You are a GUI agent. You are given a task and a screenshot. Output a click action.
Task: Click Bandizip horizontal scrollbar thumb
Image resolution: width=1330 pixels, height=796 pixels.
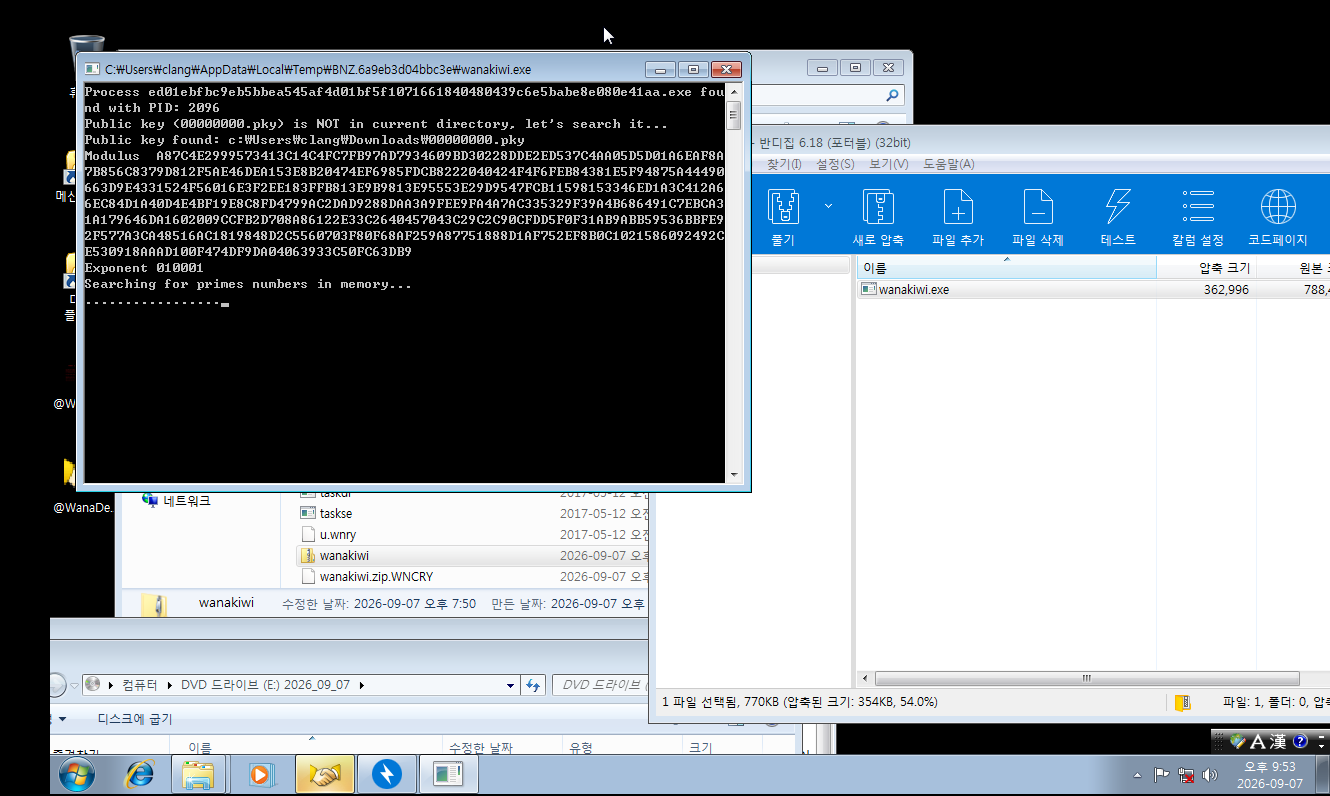1086,678
